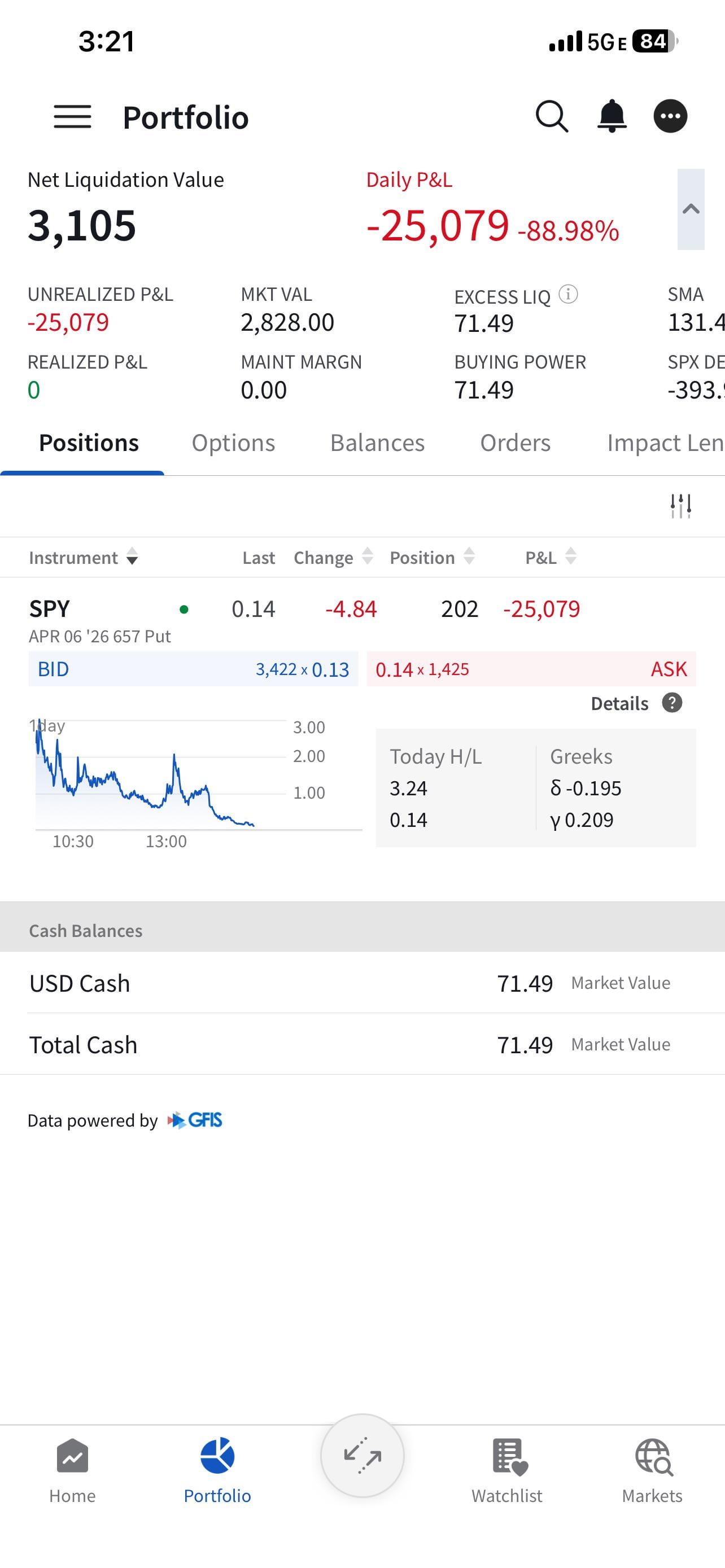
Task: Open the hamburger navigation menu
Action: pos(72,116)
